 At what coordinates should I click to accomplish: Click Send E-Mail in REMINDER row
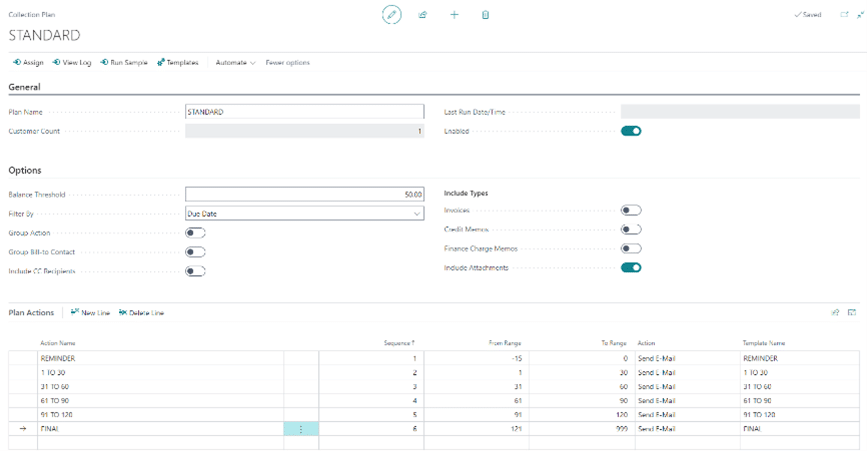pyautogui.click(x=656, y=358)
